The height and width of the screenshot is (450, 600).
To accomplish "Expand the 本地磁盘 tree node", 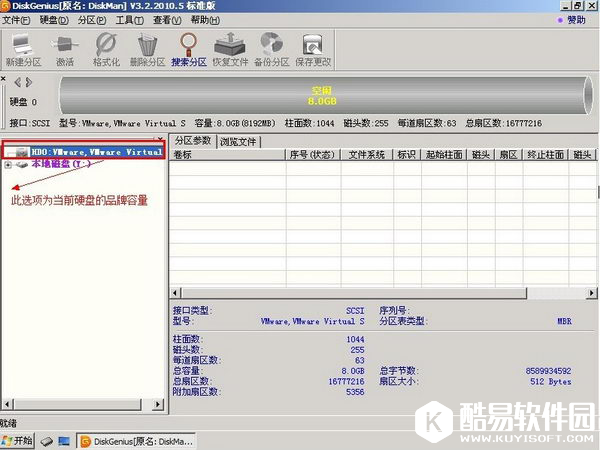I will (x=9, y=164).
